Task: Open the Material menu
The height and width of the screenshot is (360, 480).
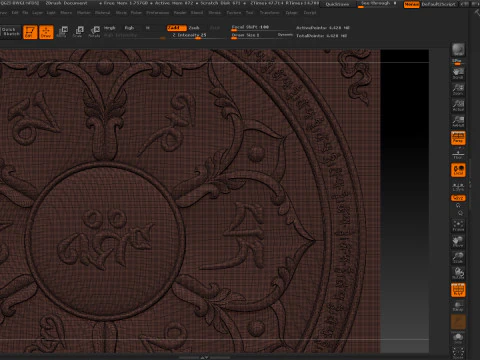Action: (x=102, y=13)
